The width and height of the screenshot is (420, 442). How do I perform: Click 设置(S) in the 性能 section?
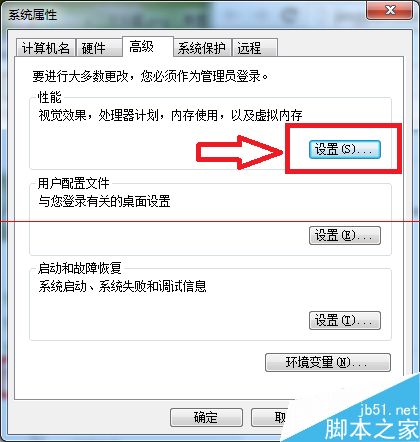[x=345, y=149]
